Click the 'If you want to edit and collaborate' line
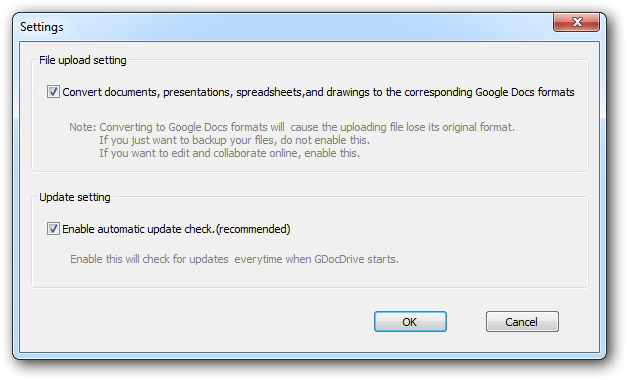This screenshot has width=627, height=380. tap(230, 153)
